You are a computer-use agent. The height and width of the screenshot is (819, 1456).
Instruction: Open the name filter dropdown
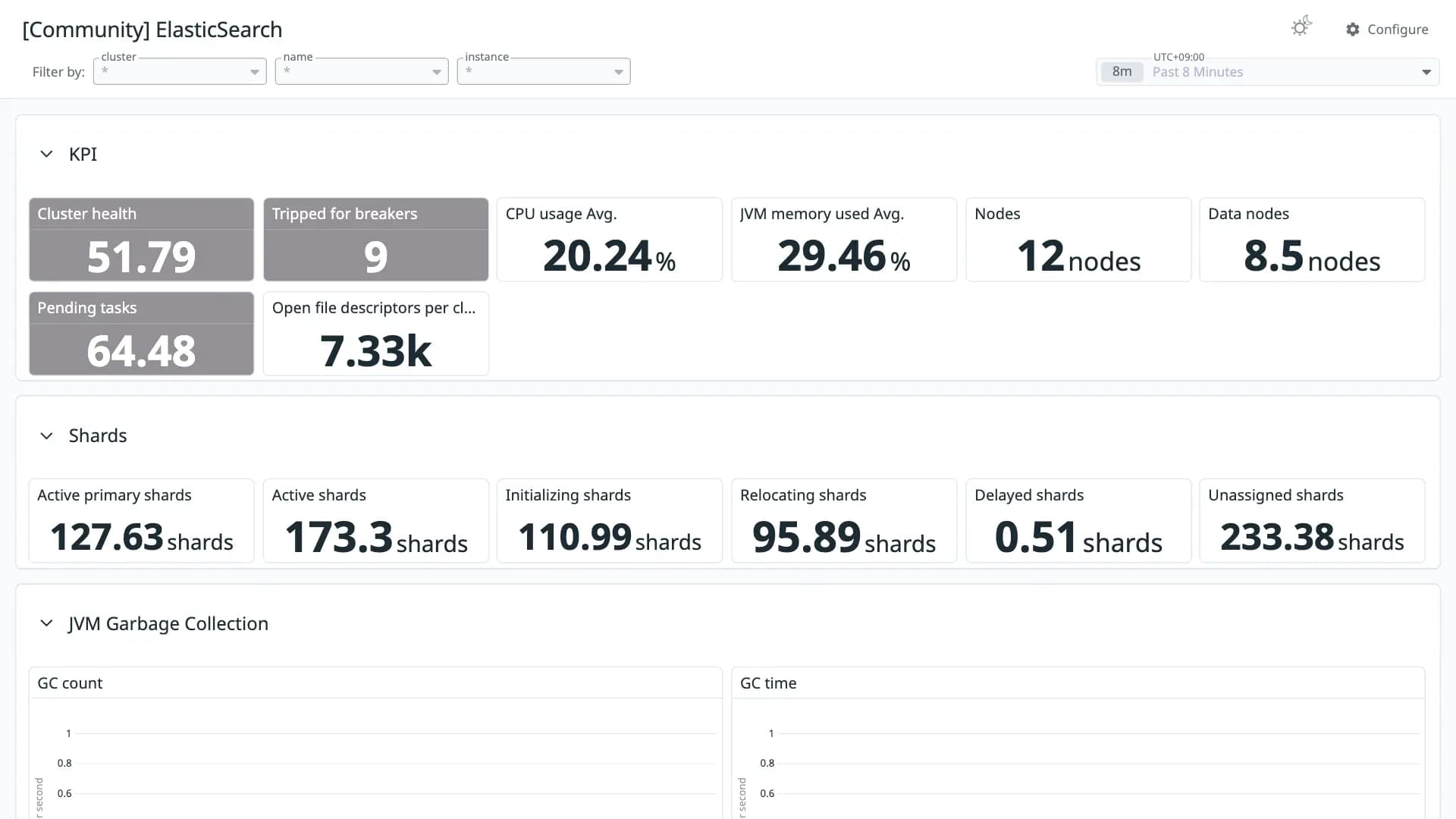tap(362, 71)
